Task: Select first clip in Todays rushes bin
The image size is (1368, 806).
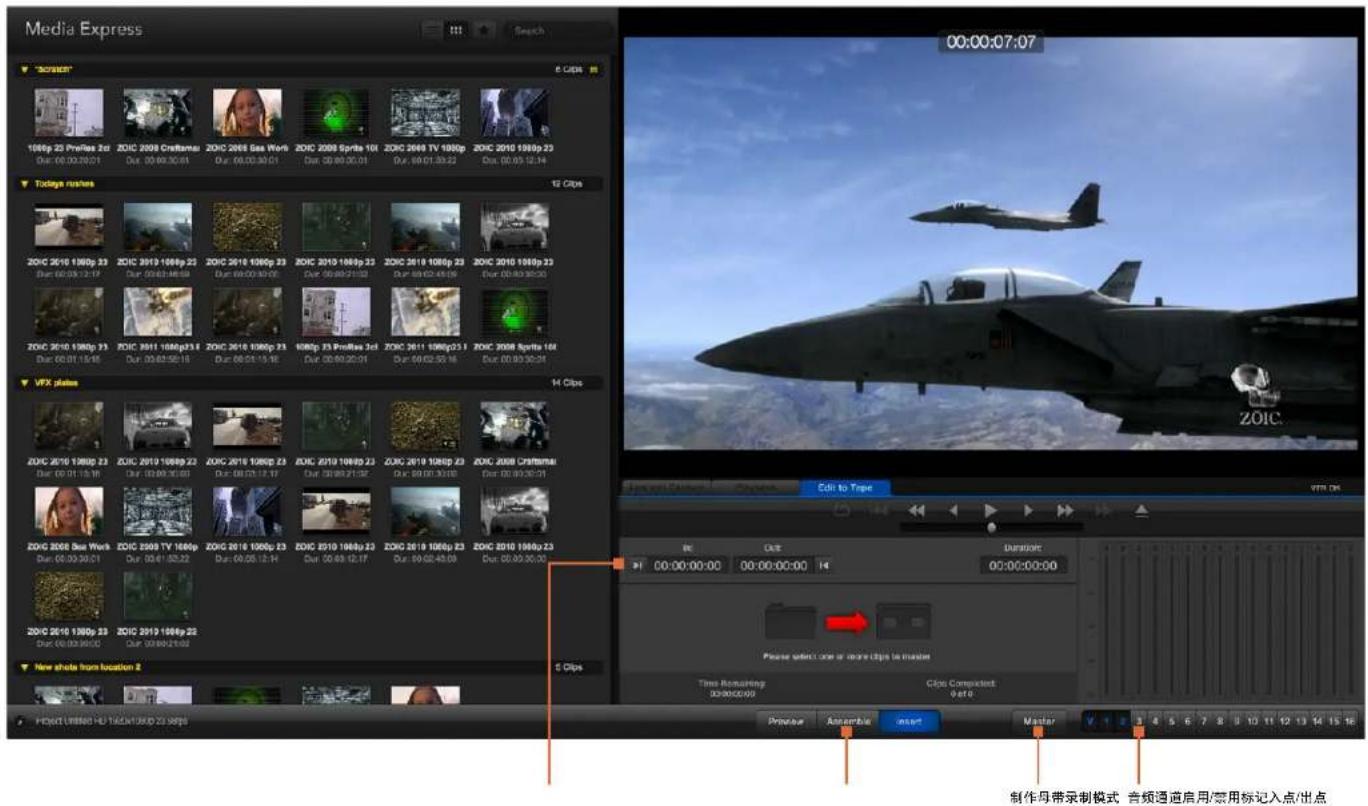Action: point(69,227)
